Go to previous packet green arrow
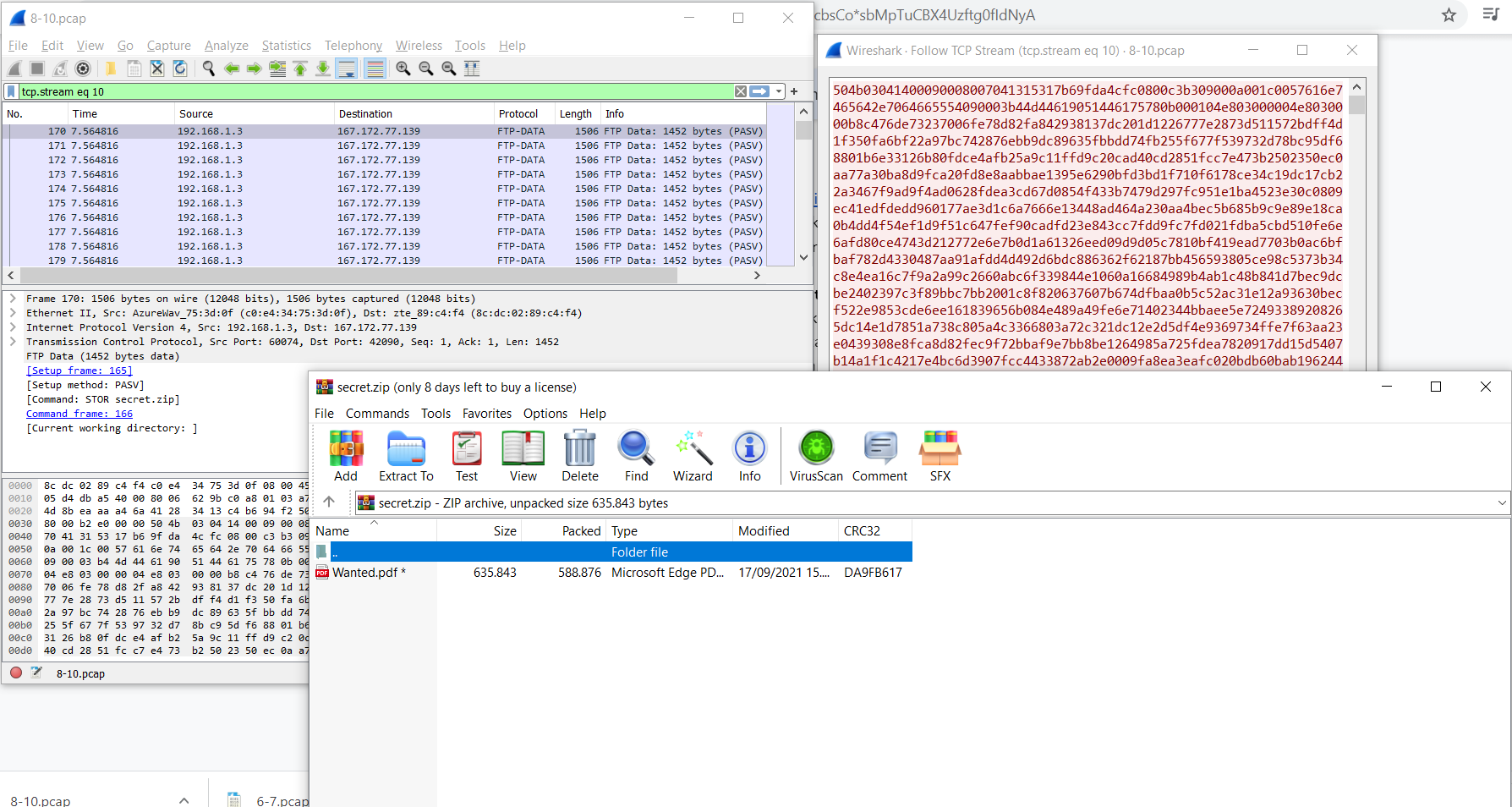 click(x=232, y=69)
